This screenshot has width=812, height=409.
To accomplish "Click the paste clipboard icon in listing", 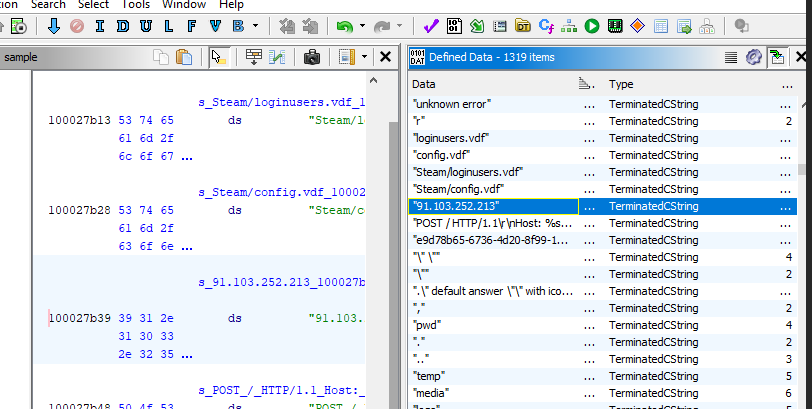I will [184, 58].
